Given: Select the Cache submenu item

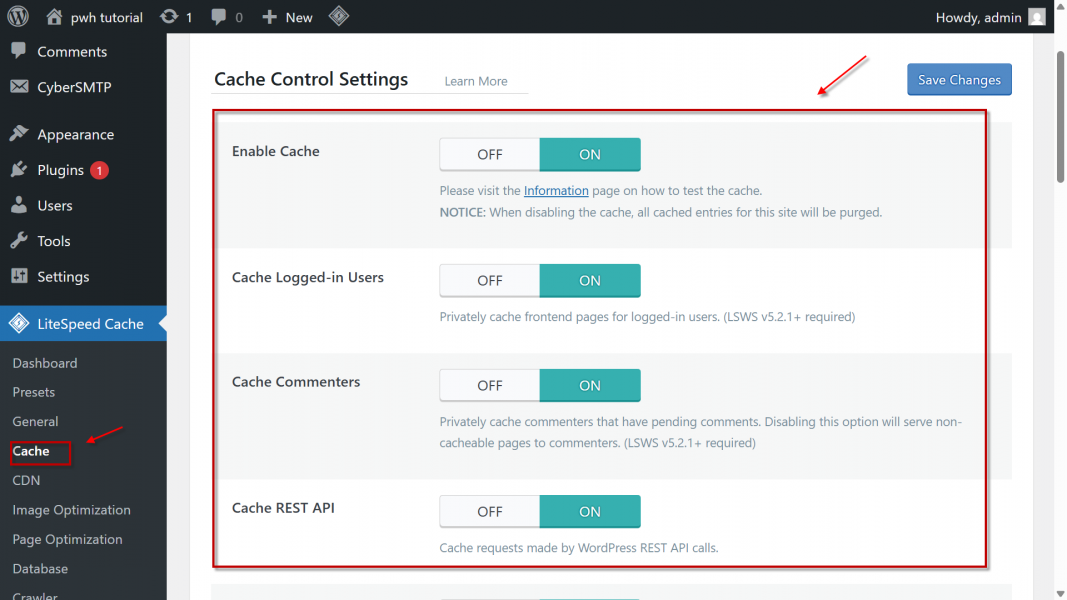Looking at the screenshot, I should click(31, 451).
